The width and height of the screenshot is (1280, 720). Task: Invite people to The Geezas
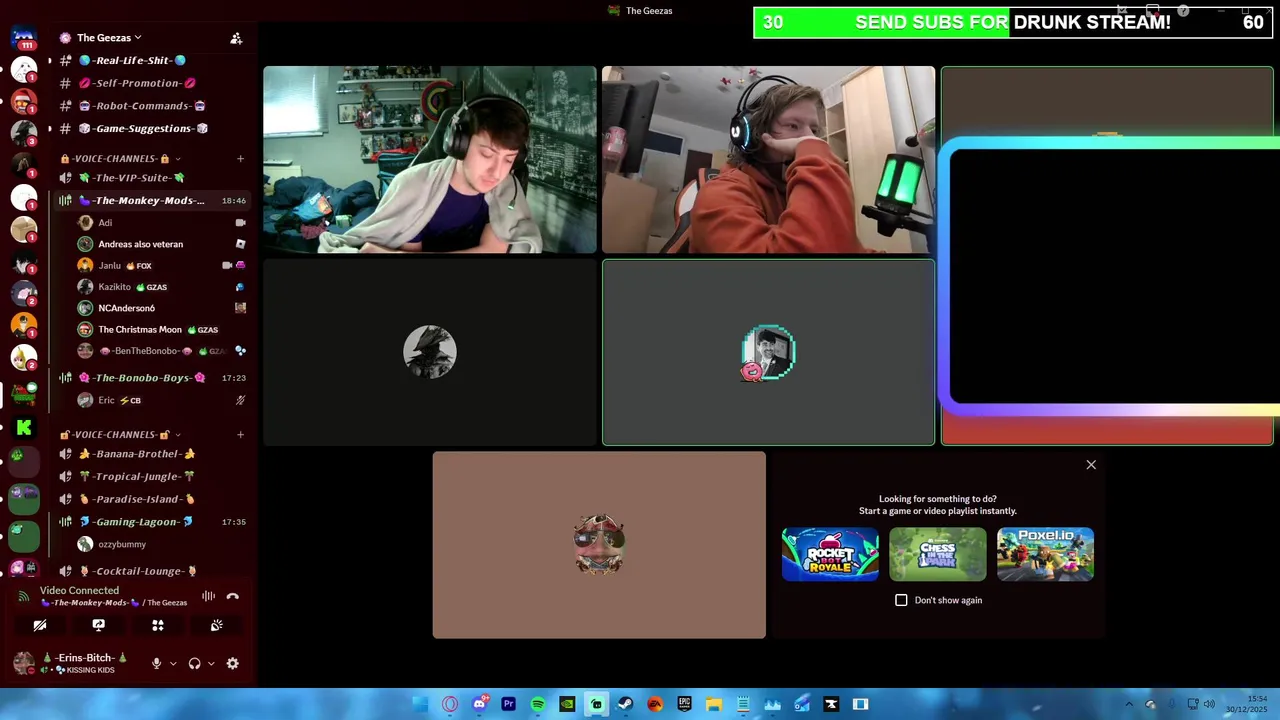coord(236,38)
